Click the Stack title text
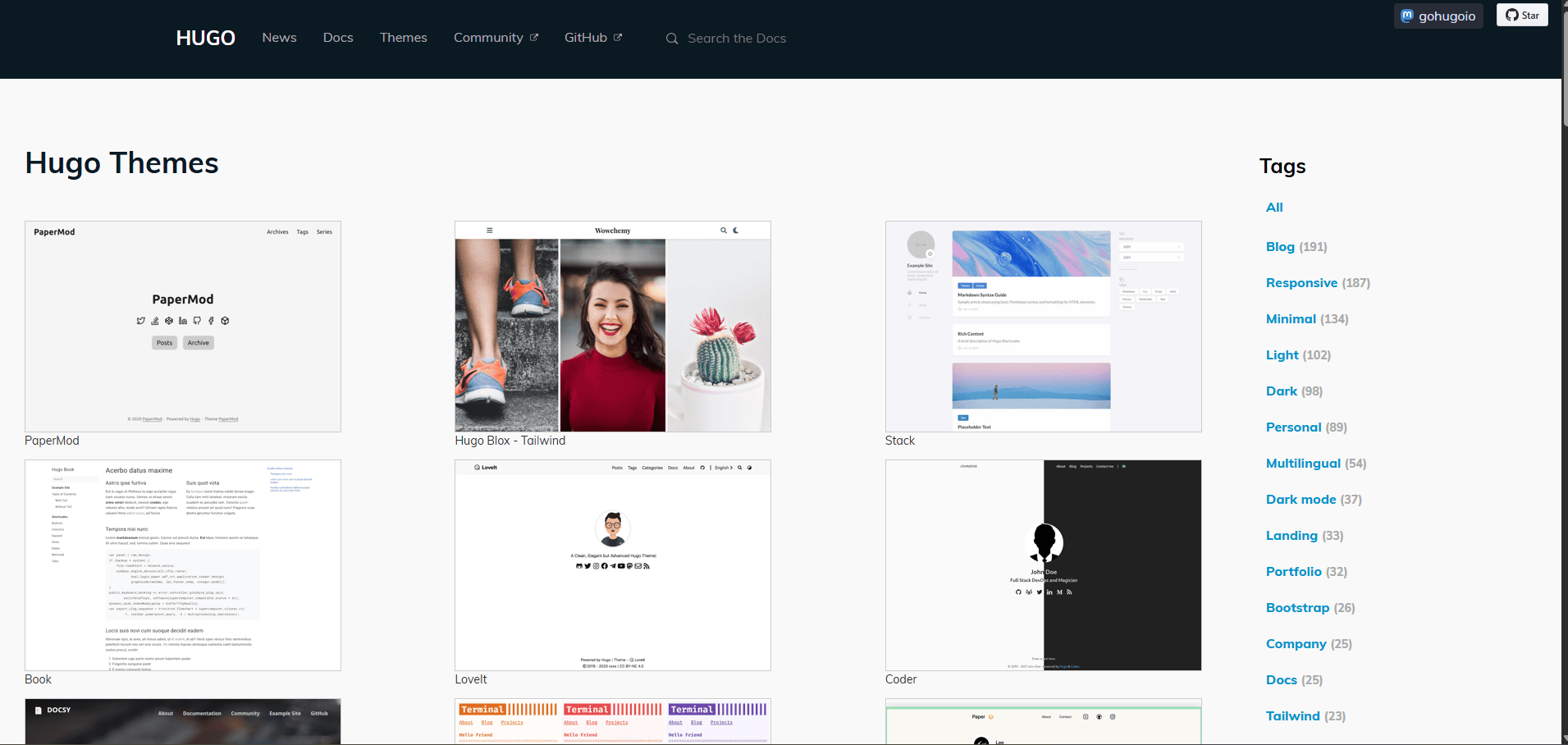Image resolution: width=1568 pixels, height=745 pixels. tap(900, 441)
